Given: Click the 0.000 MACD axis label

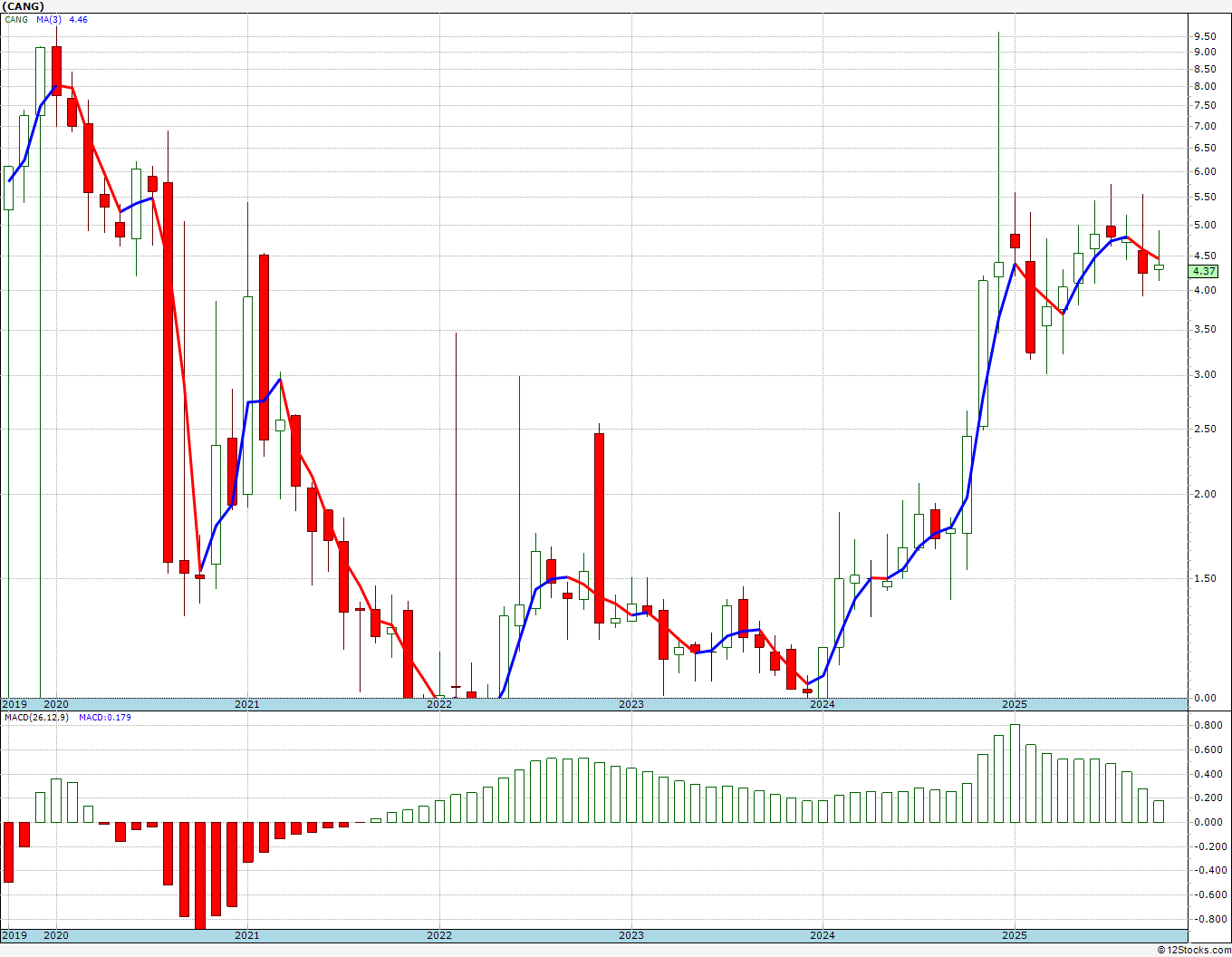Looking at the screenshot, I should point(1207,822).
